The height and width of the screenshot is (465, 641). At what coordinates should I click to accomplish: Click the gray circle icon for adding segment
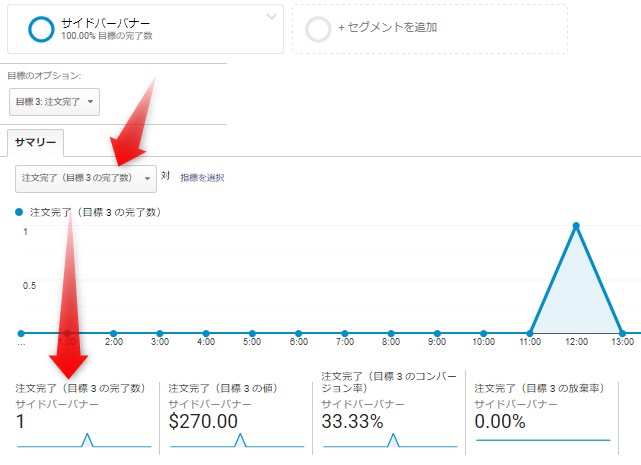click(x=318, y=28)
